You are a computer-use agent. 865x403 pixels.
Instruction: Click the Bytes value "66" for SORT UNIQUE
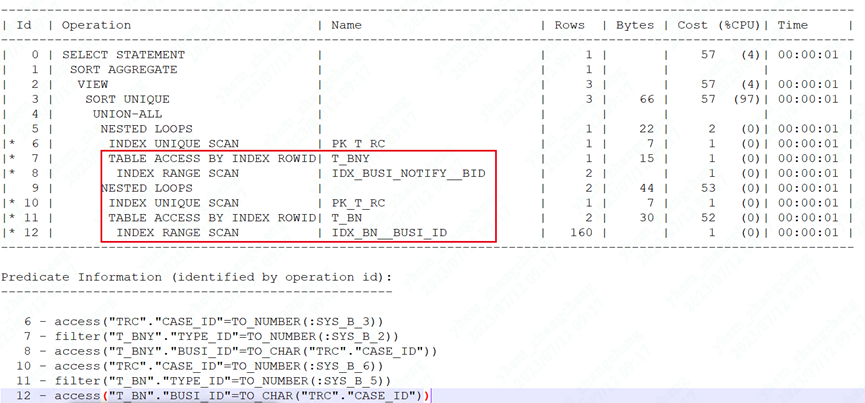646,100
